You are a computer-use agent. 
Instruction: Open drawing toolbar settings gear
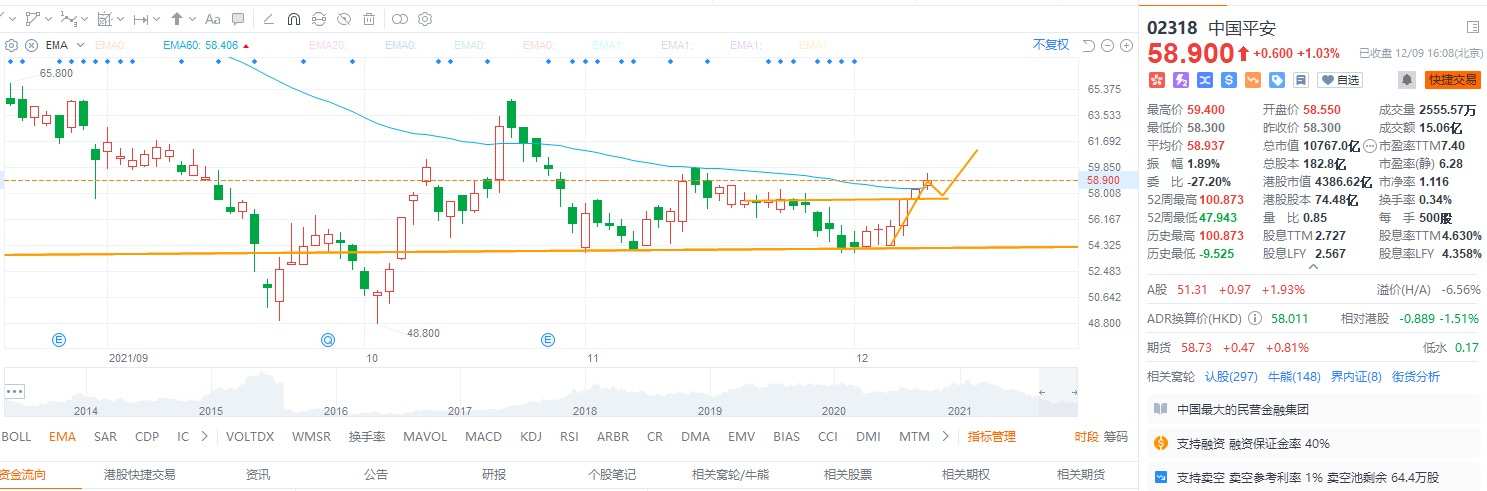[425, 18]
